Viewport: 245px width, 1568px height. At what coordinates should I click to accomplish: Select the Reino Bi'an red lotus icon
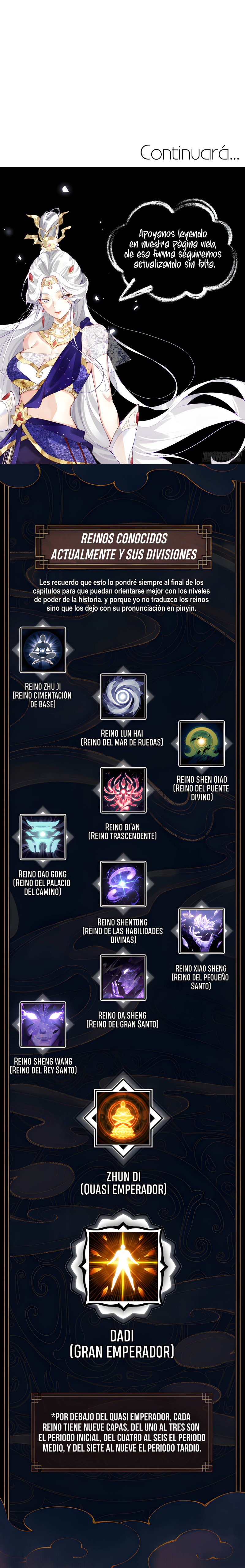[123, 790]
